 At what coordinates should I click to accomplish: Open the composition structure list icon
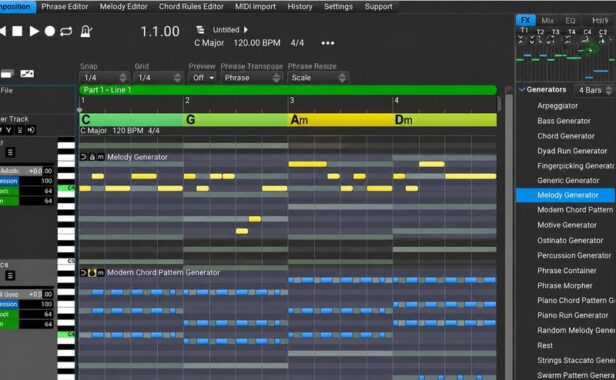pos(200,30)
